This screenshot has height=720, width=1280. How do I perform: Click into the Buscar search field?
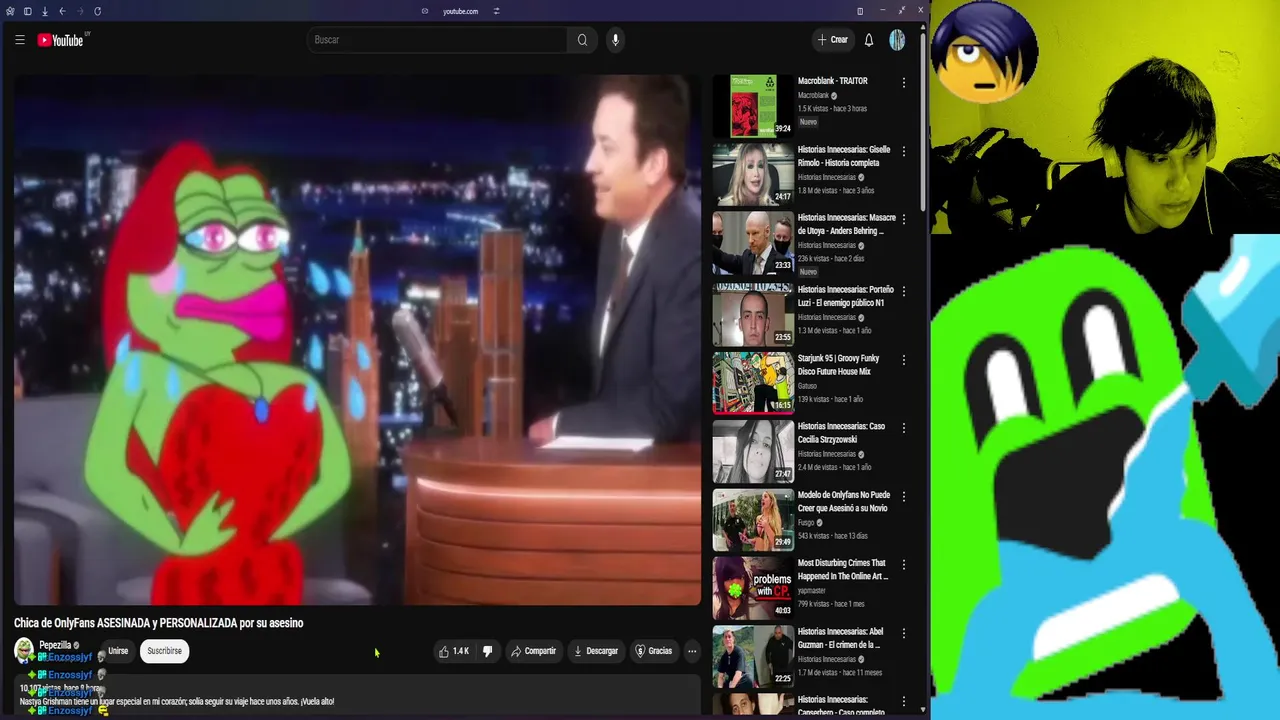(438, 40)
